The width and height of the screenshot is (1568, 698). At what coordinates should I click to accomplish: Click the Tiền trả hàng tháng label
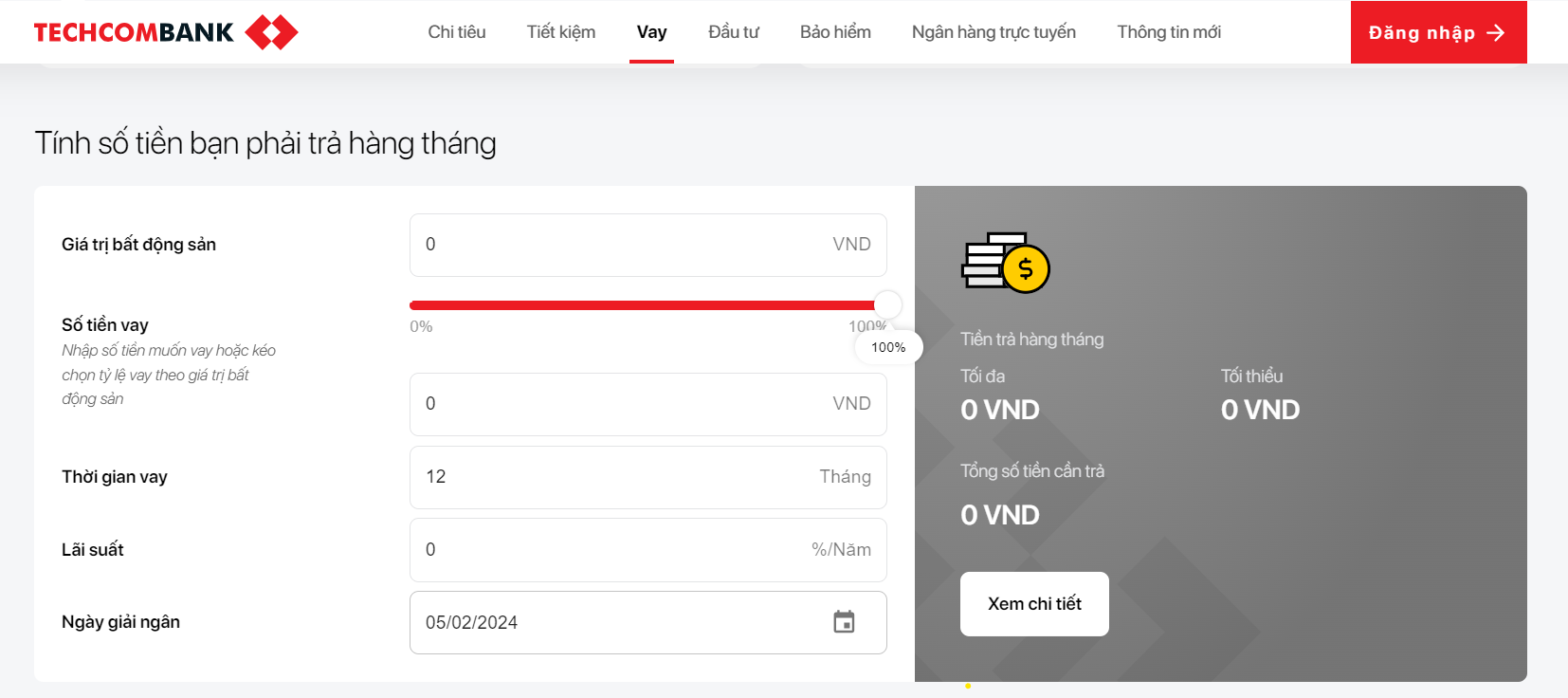1032,340
